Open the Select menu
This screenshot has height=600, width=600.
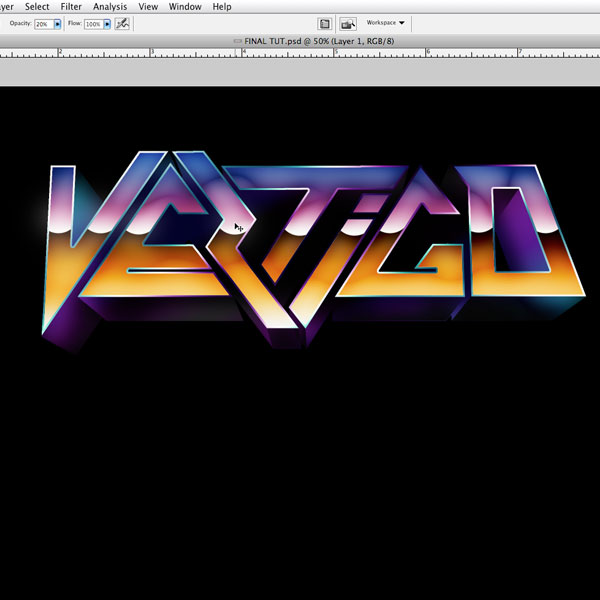coord(37,7)
